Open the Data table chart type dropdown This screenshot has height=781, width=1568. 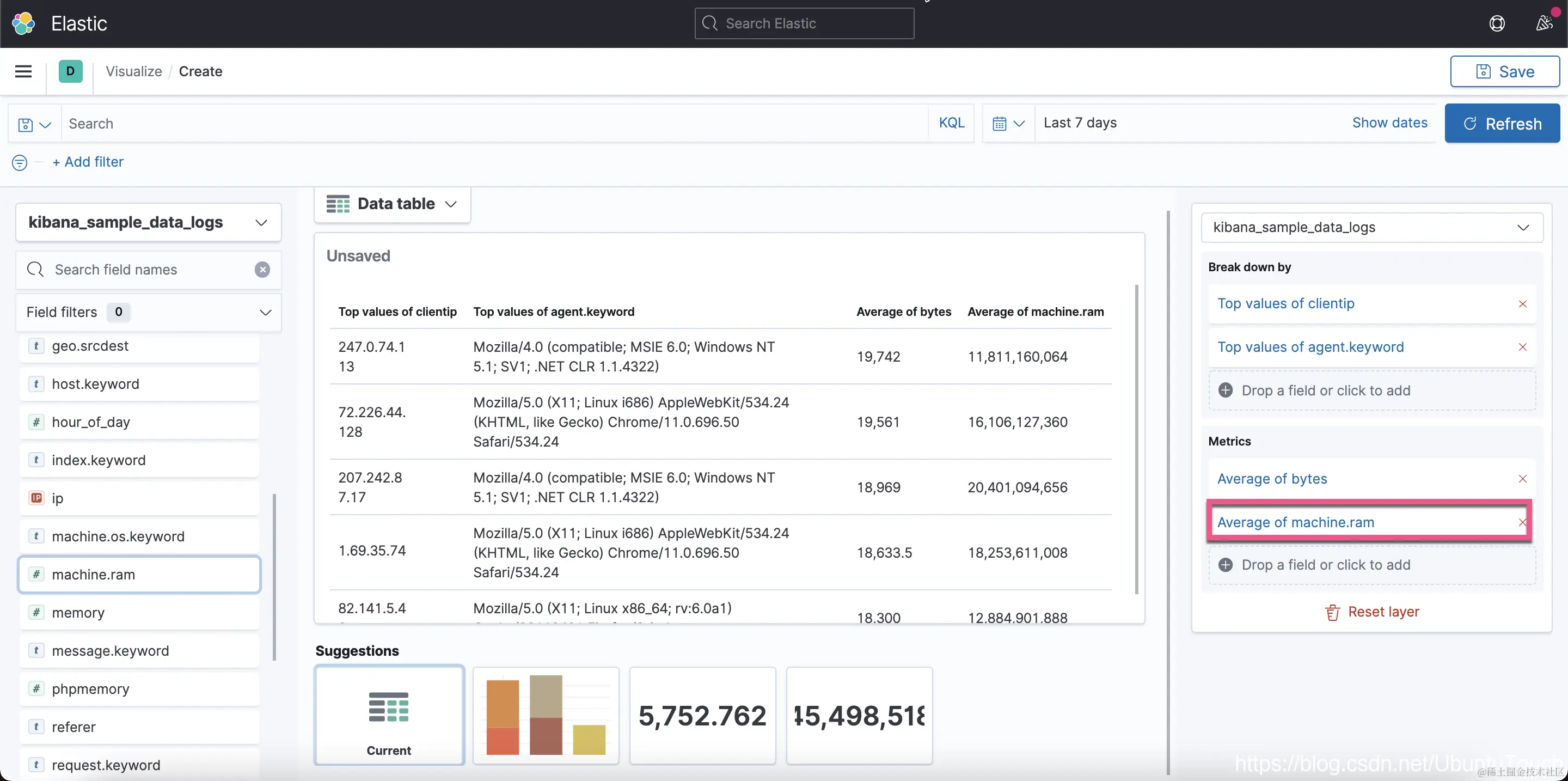392,204
